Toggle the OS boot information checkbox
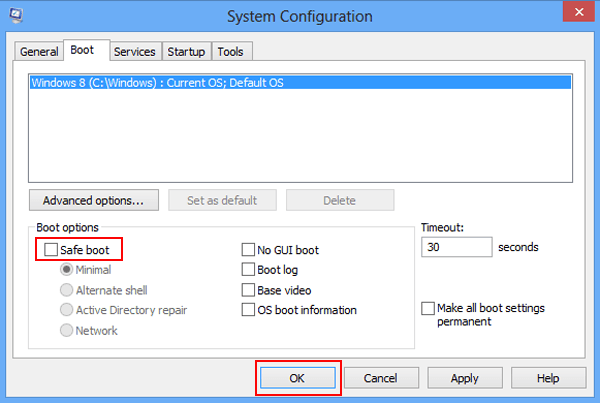The width and height of the screenshot is (600, 403). 249,310
